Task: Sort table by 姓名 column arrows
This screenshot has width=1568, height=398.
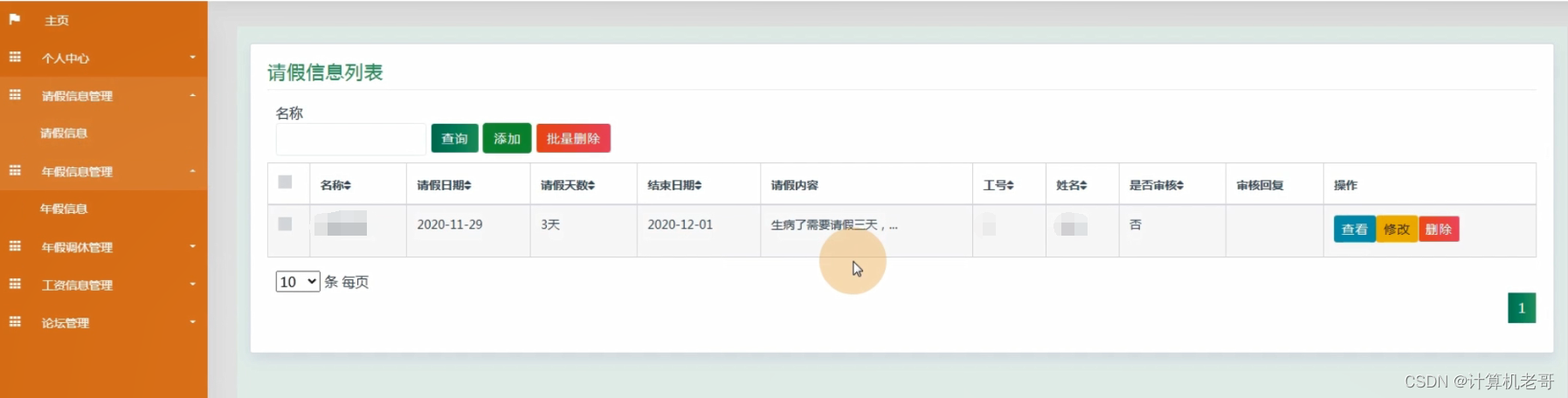Action: pos(1084,185)
